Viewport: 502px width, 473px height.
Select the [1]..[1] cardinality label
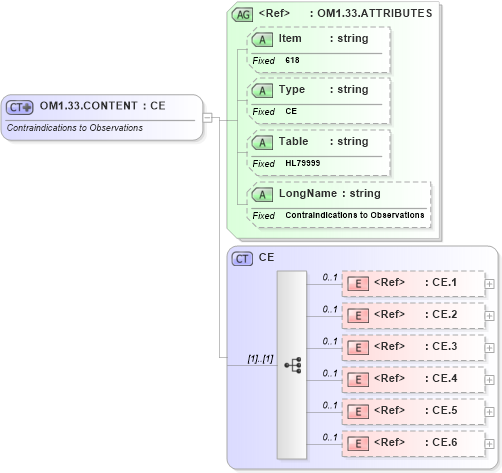[x=260, y=359]
